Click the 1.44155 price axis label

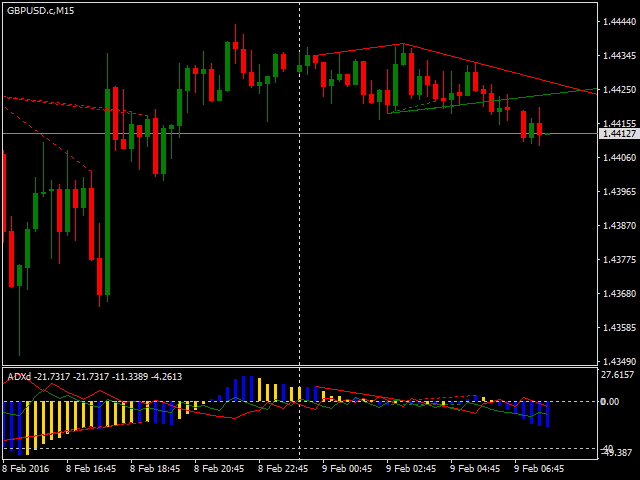click(x=619, y=123)
